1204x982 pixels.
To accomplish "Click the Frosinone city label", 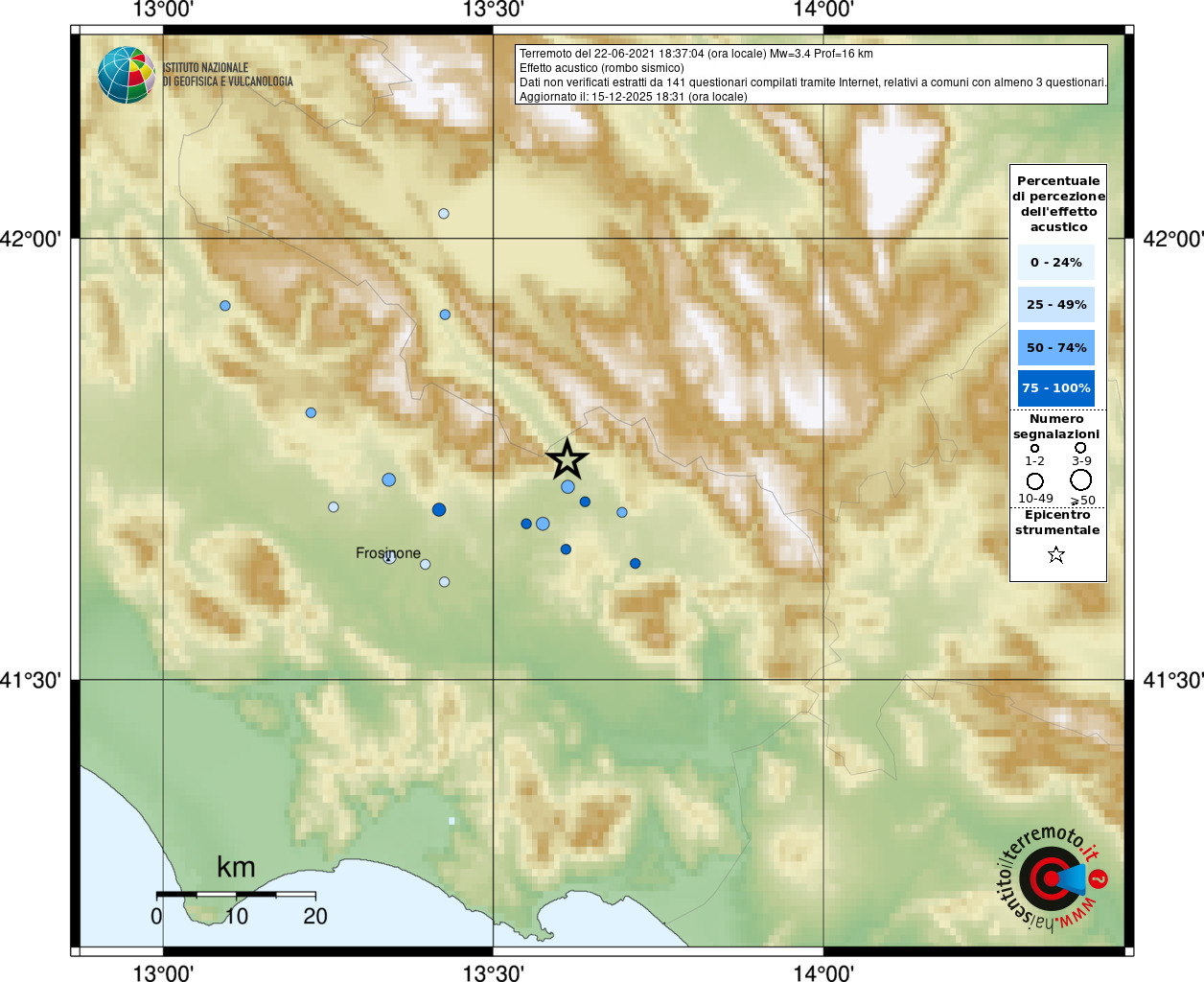I will 388,553.
